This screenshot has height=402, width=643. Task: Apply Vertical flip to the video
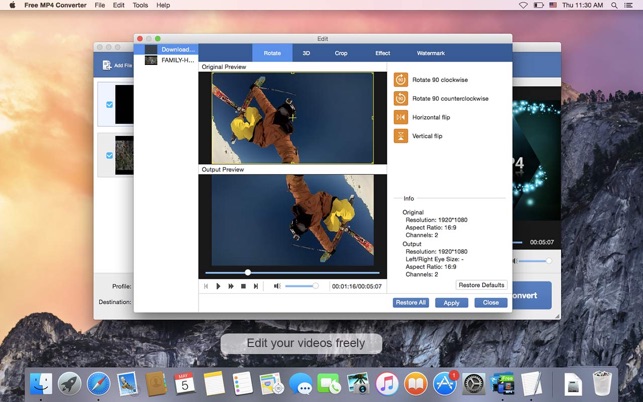coord(401,135)
